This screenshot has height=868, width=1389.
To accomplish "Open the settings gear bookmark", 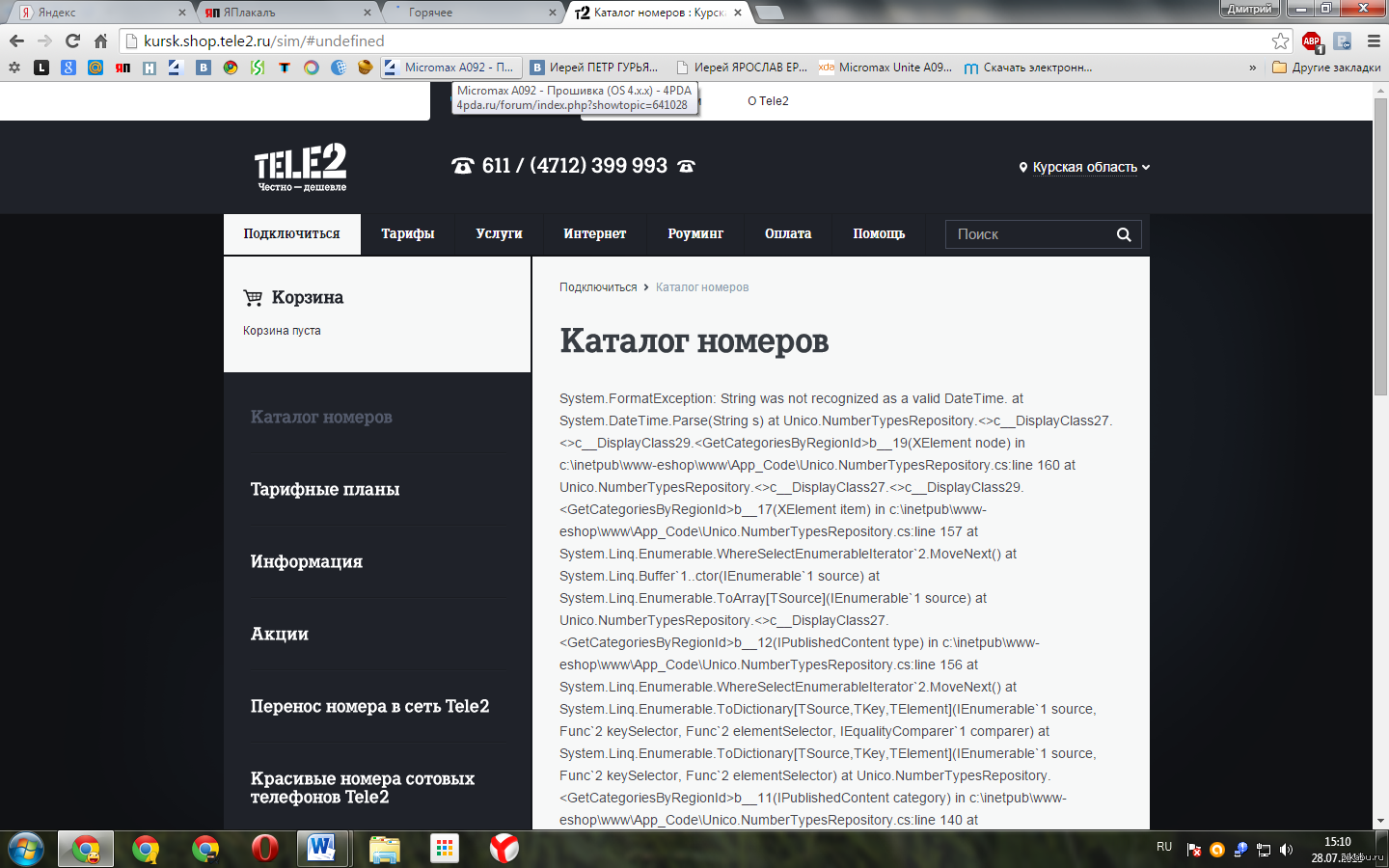I will click(x=14, y=68).
